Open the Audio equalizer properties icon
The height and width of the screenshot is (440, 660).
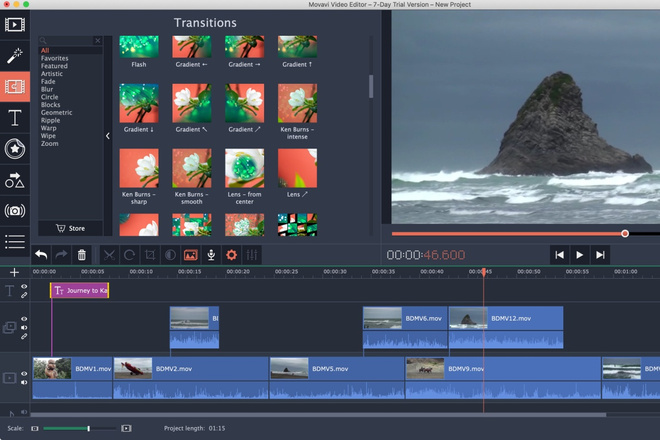252,255
